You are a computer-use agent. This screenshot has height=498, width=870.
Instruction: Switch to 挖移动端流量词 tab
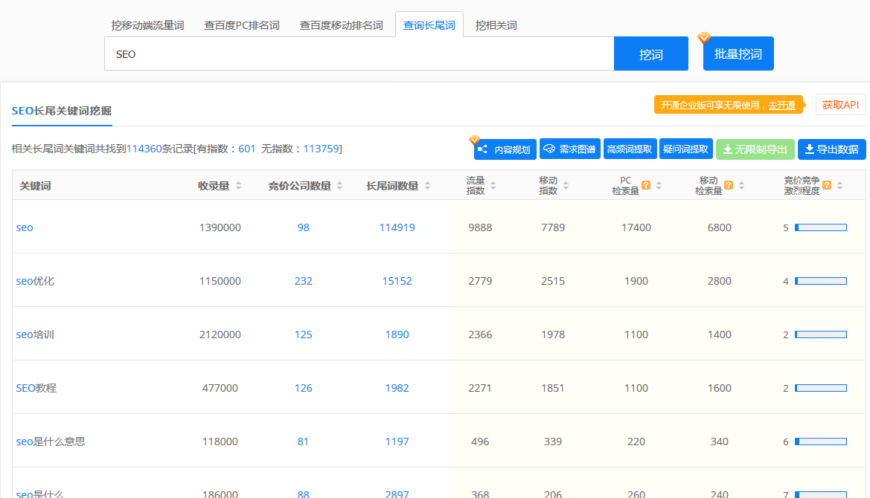tap(148, 26)
